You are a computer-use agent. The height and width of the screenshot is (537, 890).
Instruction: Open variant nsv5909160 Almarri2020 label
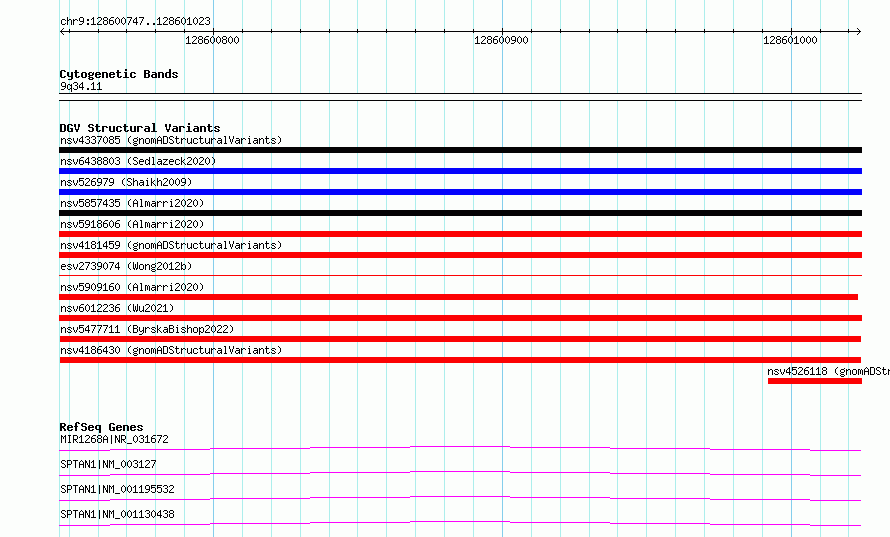point(132,287)
